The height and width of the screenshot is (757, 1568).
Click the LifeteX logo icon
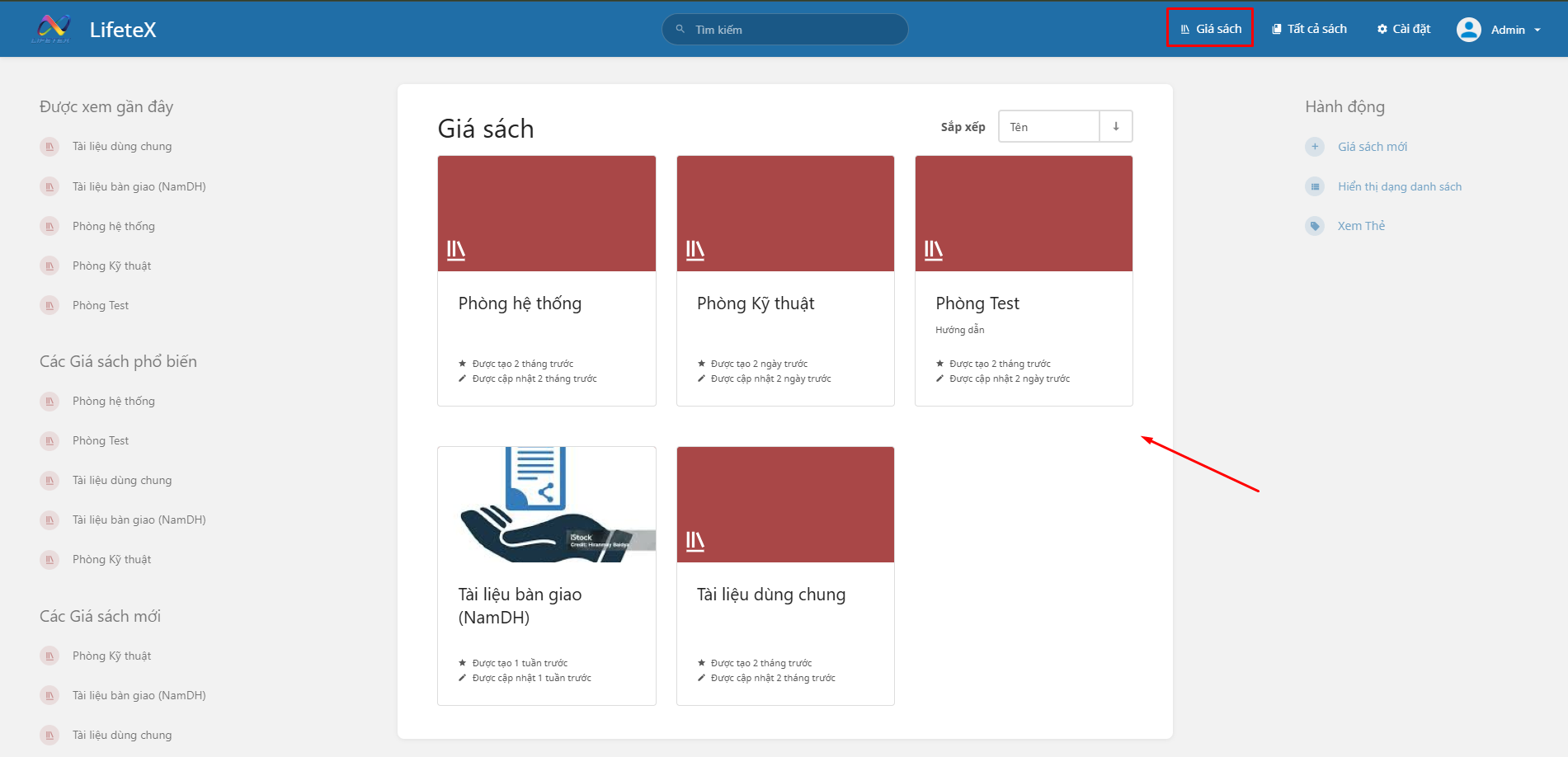[x=51, y=29]
